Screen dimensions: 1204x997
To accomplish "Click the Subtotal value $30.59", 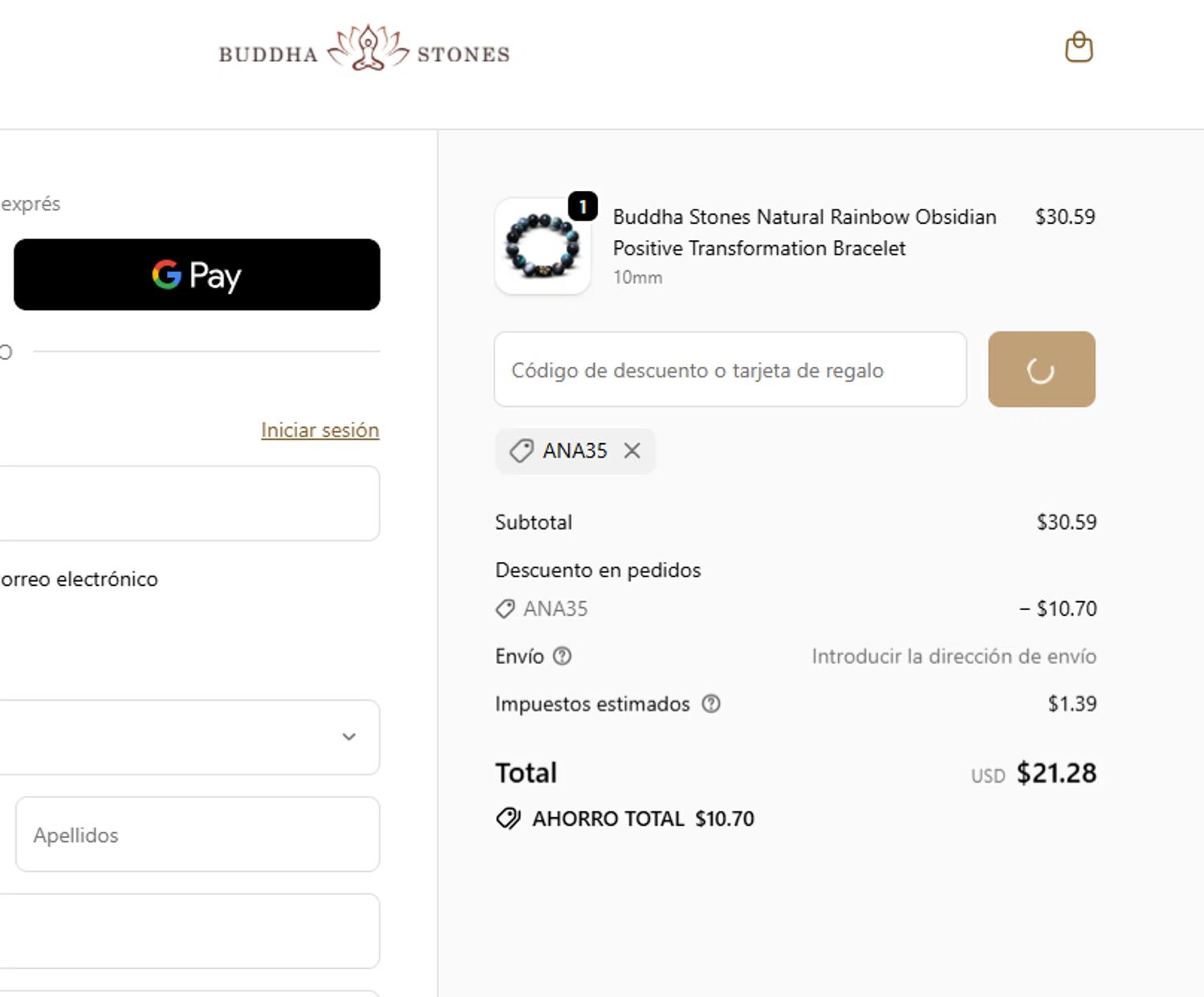I will (x=1067, y=522).
